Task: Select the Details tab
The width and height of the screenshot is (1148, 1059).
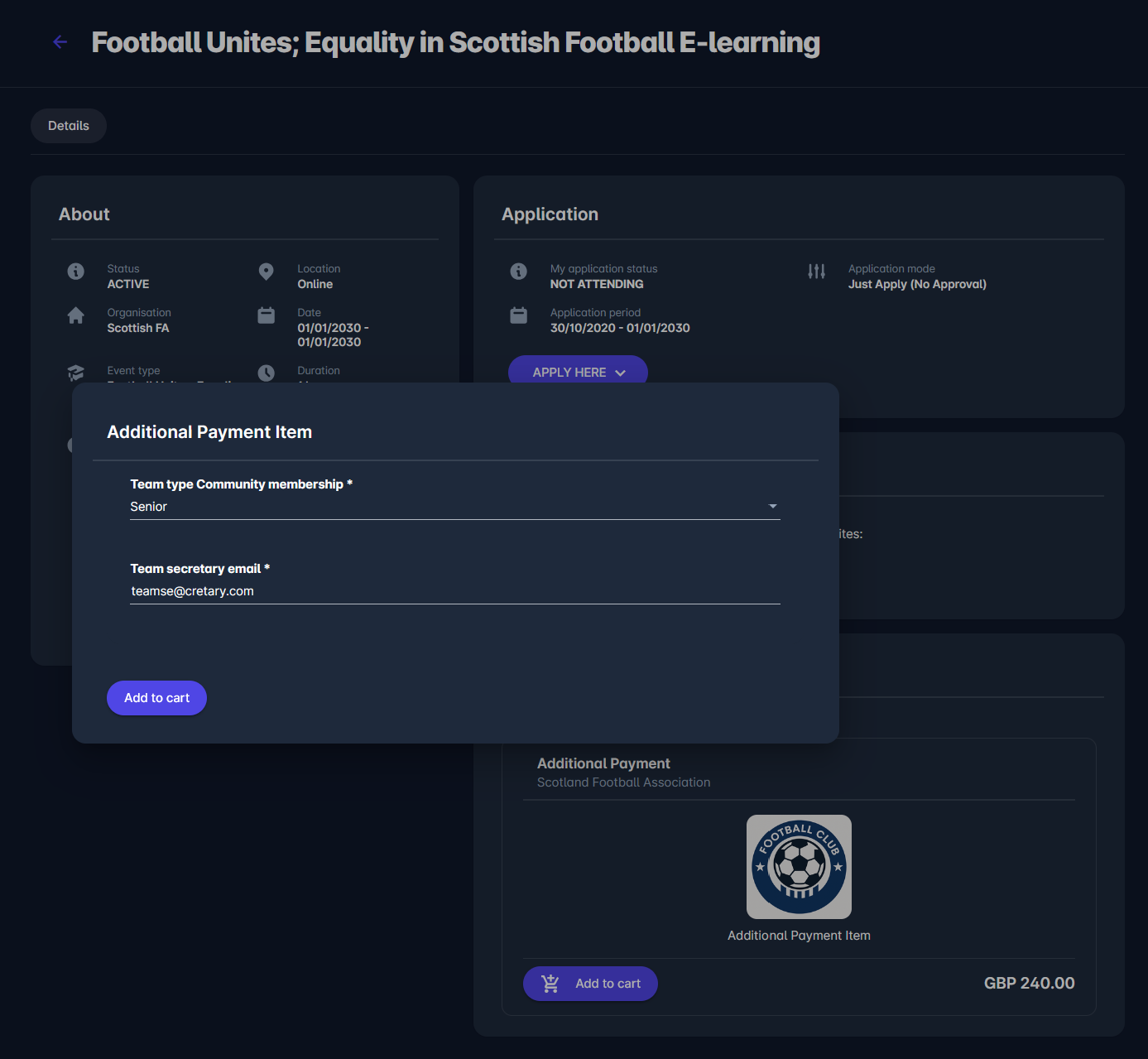Action: click(69, 126)
